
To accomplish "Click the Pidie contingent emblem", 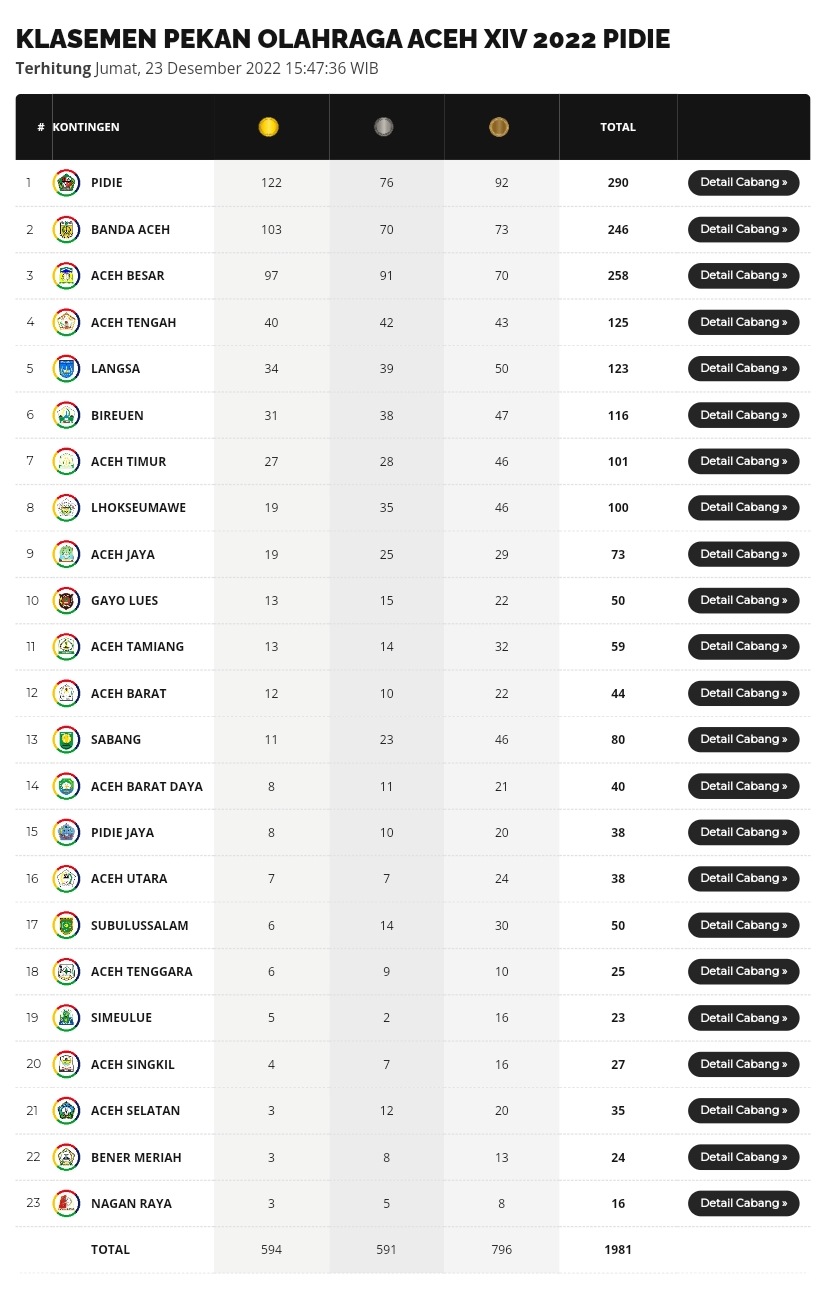I will (x=66, y=183).
